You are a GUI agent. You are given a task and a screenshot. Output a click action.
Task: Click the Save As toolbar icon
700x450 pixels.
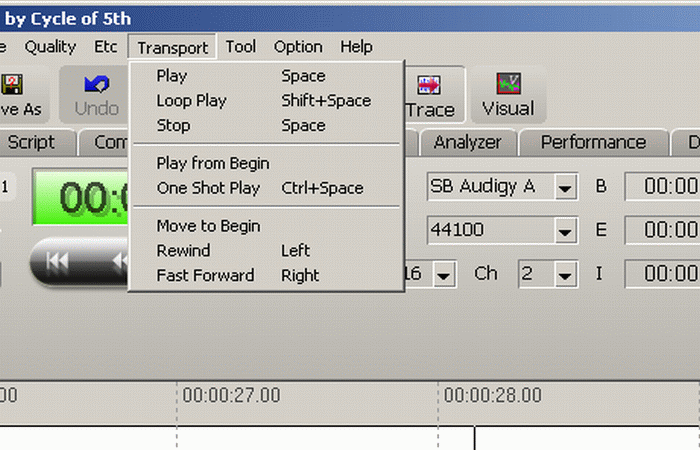20,94
